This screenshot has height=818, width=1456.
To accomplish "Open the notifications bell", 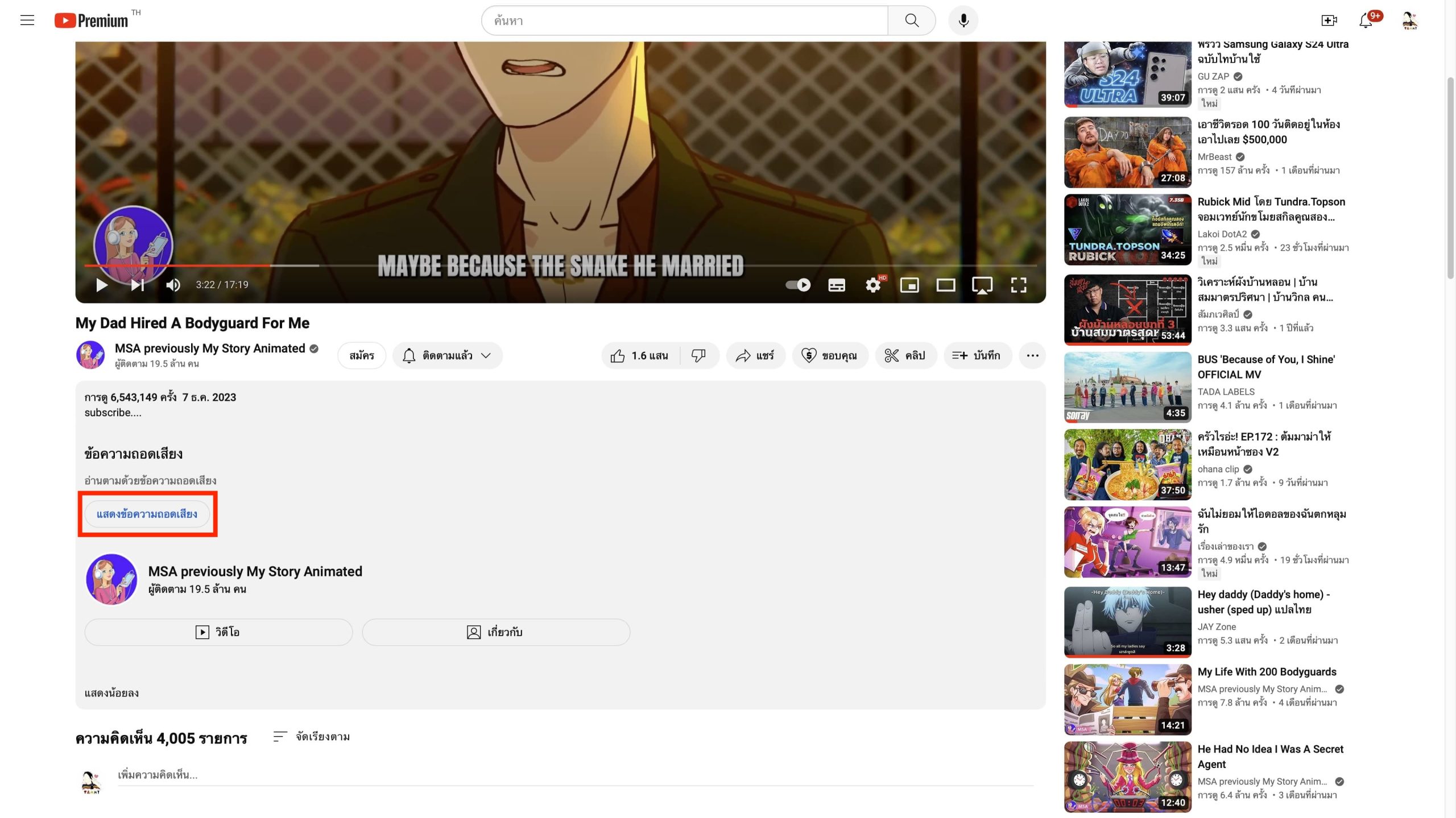I will [1366, 20].
